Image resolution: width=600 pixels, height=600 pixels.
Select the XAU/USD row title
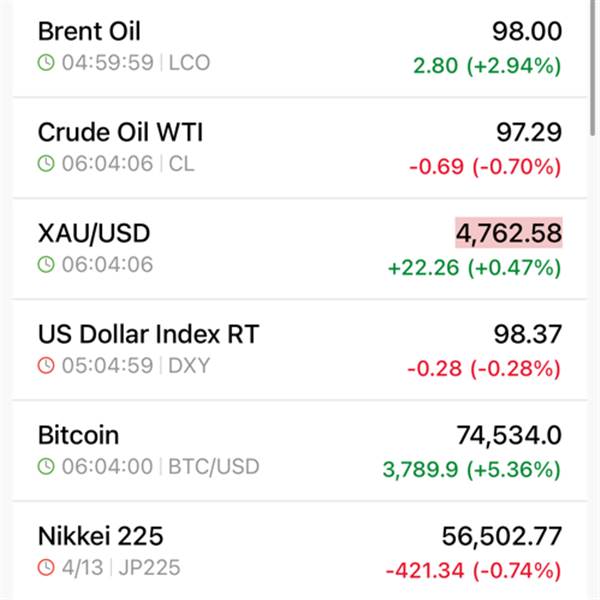(x=94, y=233)
